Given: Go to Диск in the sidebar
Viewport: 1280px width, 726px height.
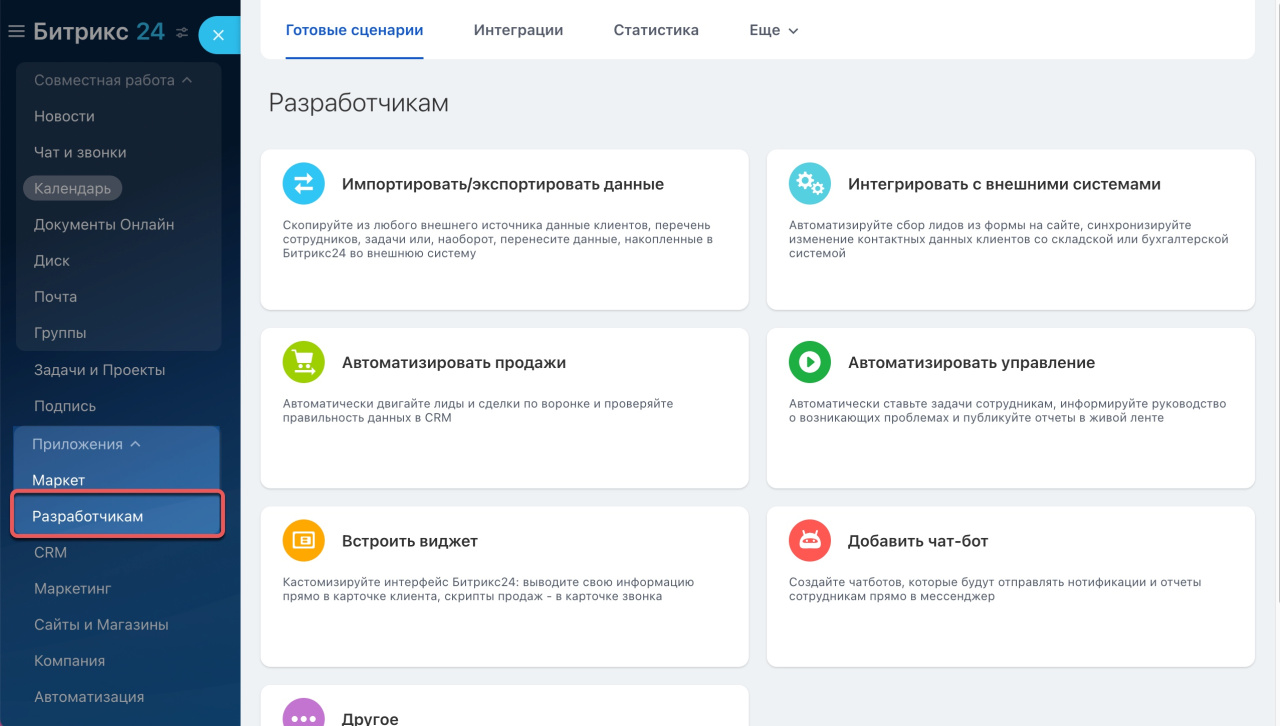Looking at the screenshot, I should pyautogui.click(x=52, y=260).
